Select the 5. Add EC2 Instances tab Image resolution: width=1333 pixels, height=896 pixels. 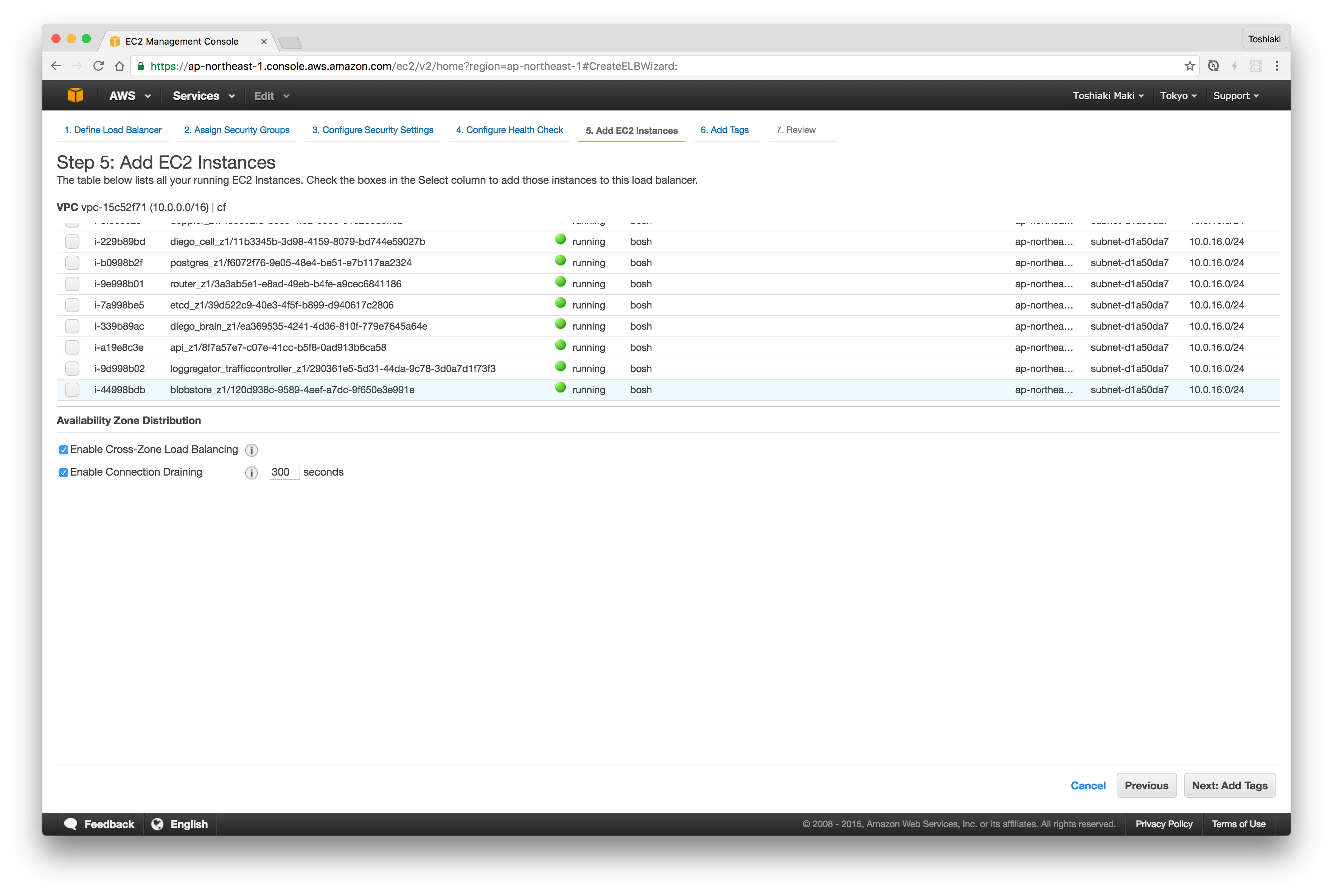point(631,130)
